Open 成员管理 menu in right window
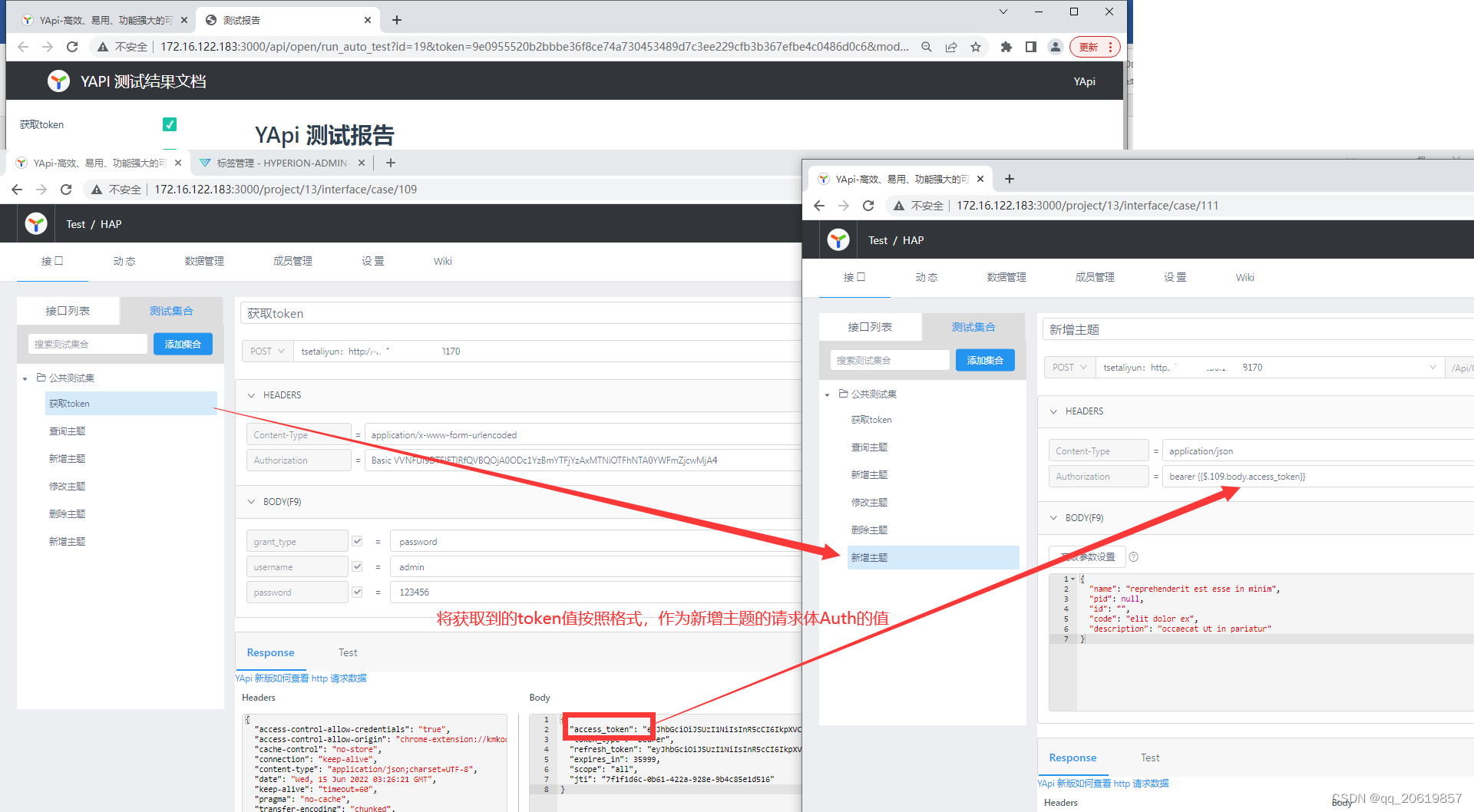 [x=1095, y=277]
